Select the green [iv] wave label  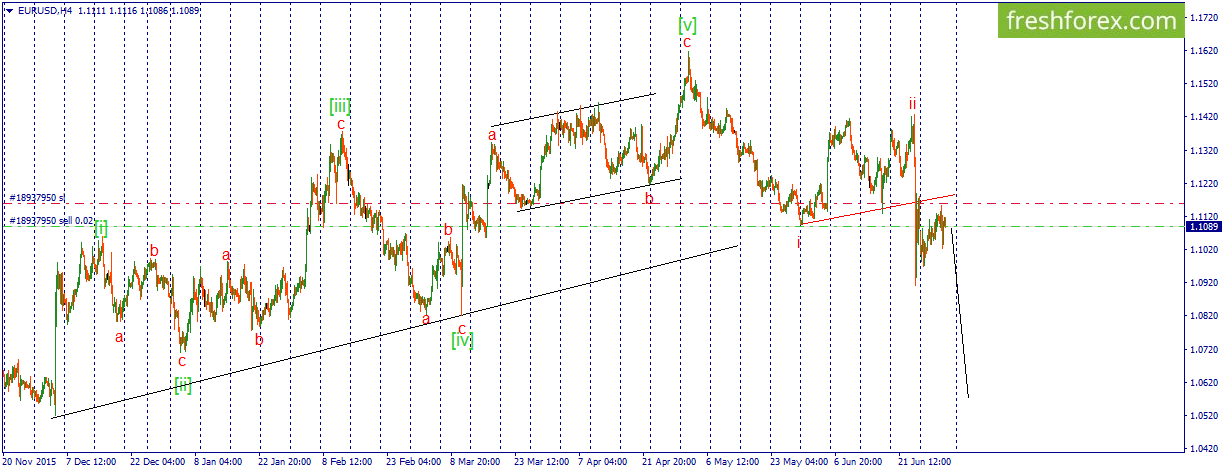click(461, 340)
